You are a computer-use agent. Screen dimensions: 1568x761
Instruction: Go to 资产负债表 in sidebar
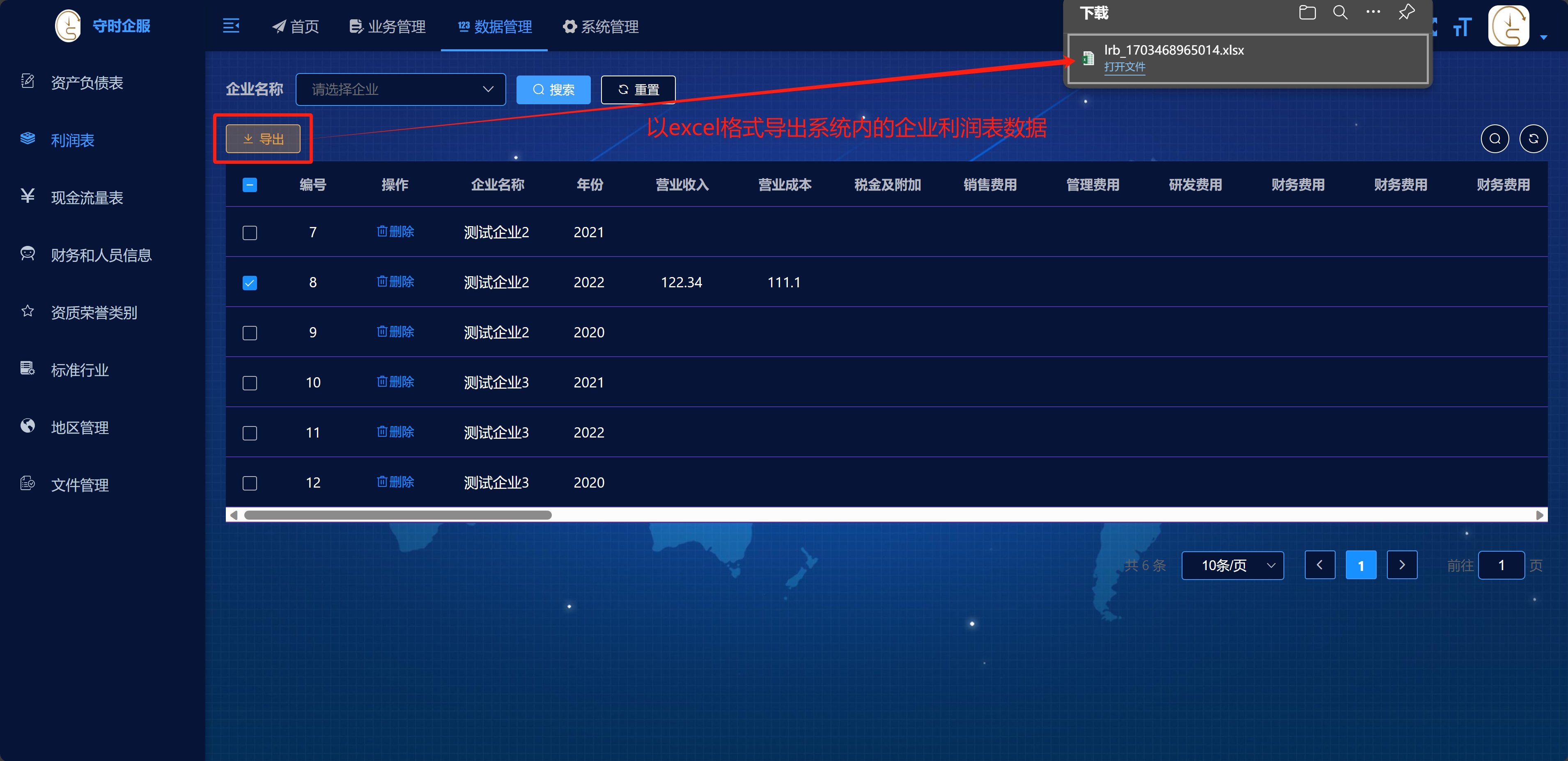(x=87, y=83)
